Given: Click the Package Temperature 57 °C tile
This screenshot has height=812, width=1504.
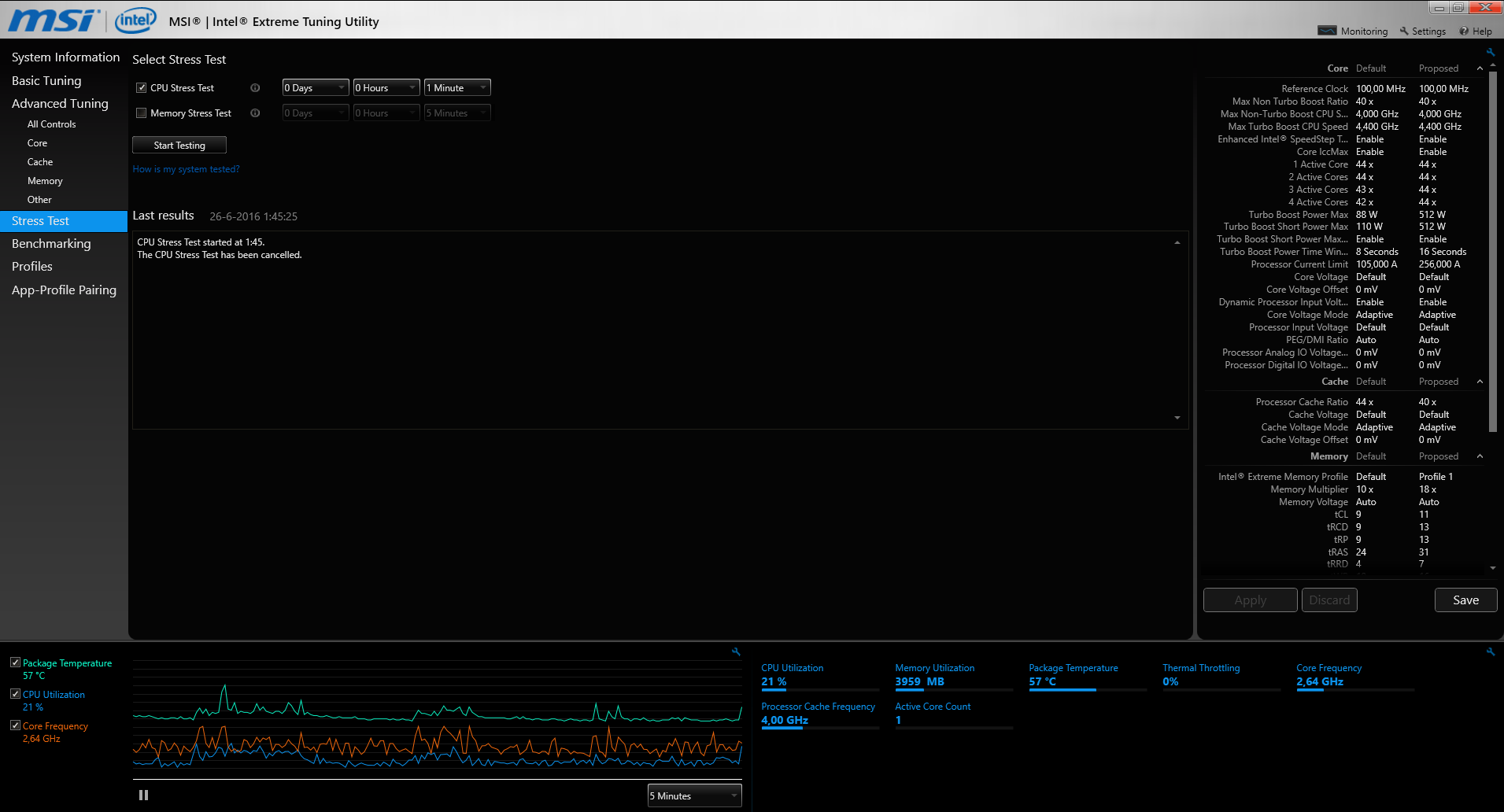Looking at the screenshot, I should coord(1088,676).
